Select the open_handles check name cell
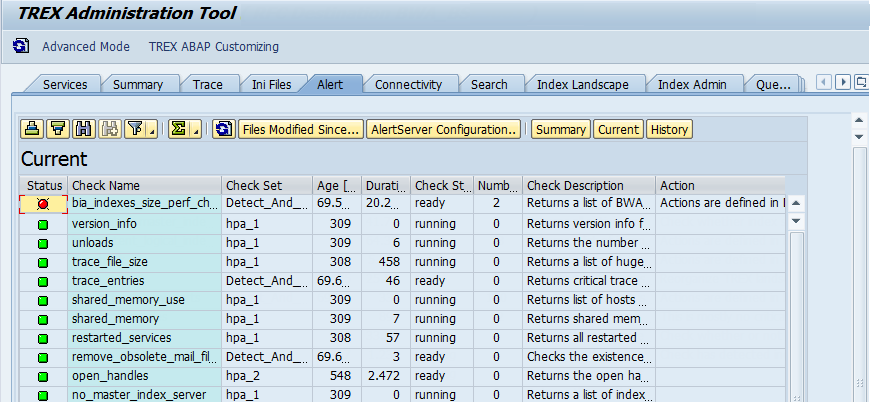 (145, 376)
